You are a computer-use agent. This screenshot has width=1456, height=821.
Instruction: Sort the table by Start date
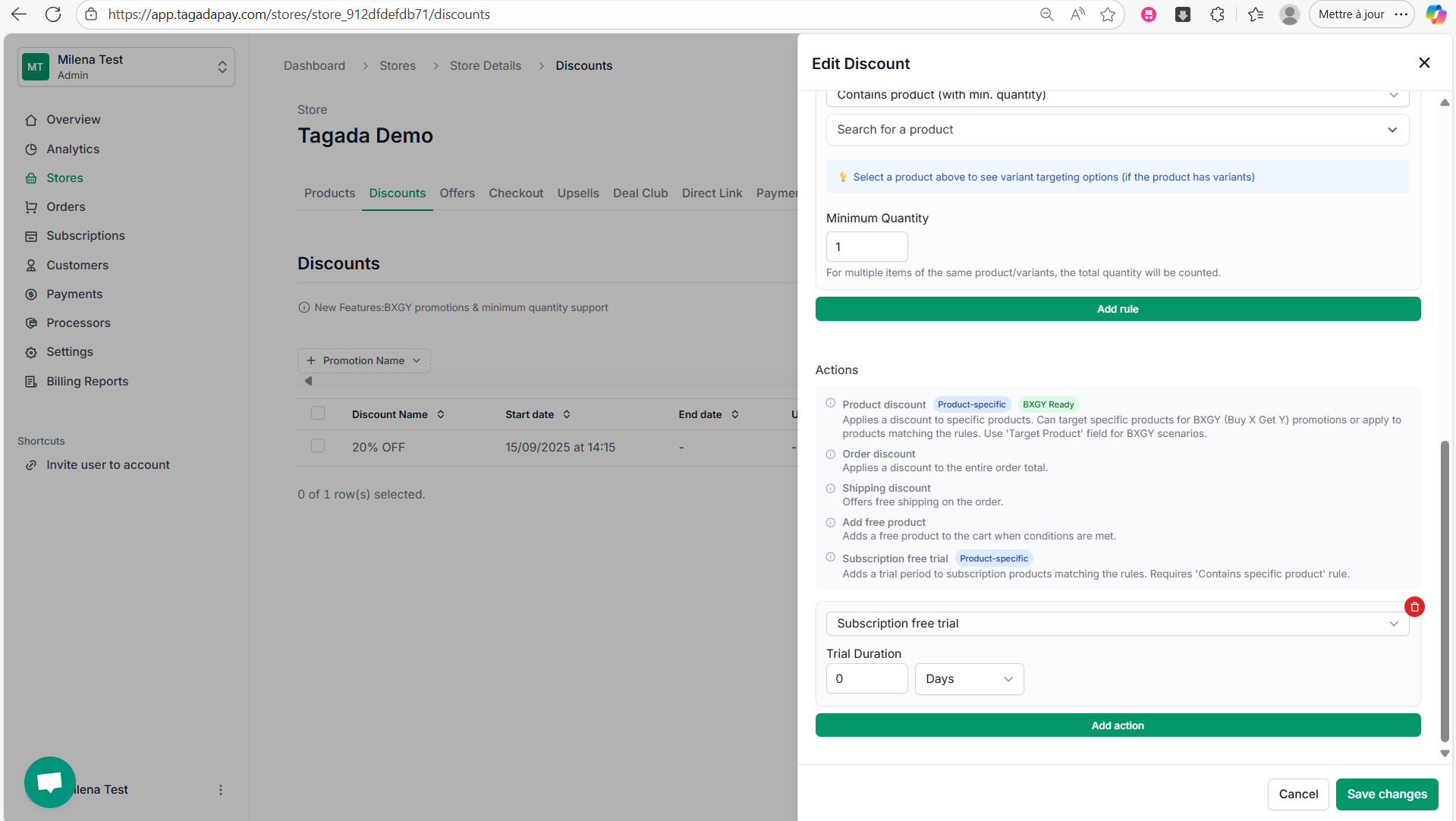click(538, 414)
